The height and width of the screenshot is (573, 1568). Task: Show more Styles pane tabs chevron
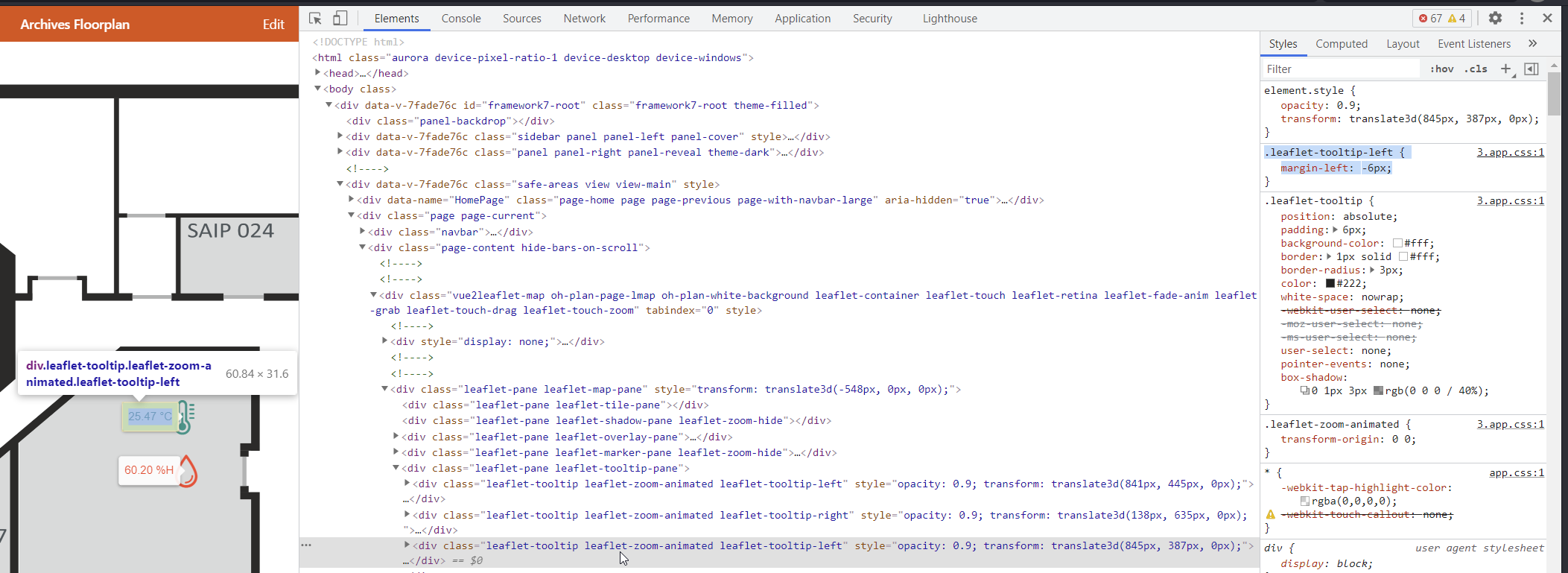point(1532,44)
